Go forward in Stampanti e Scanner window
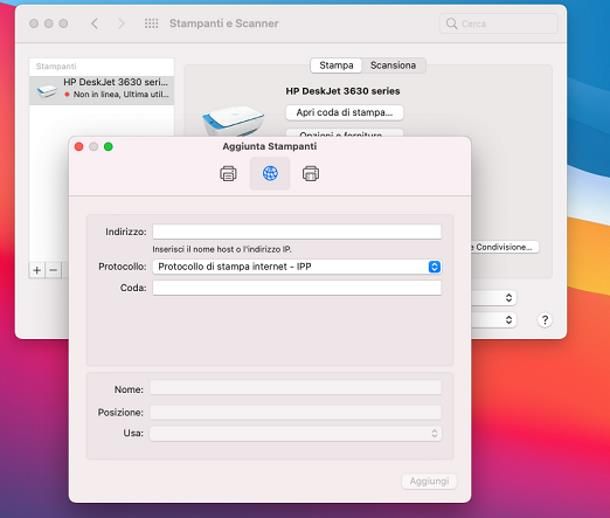 pyautogui.click(x=121, y=24)
